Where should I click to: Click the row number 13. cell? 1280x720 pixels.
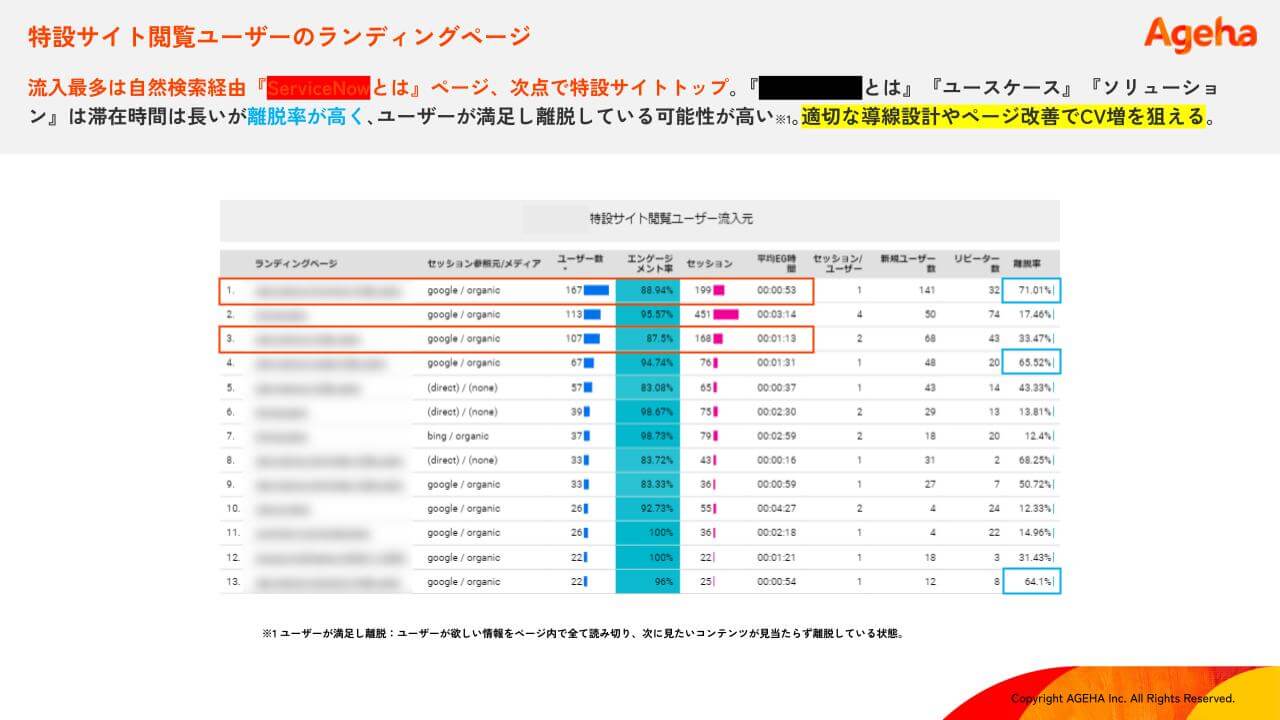tap(233, 582)
